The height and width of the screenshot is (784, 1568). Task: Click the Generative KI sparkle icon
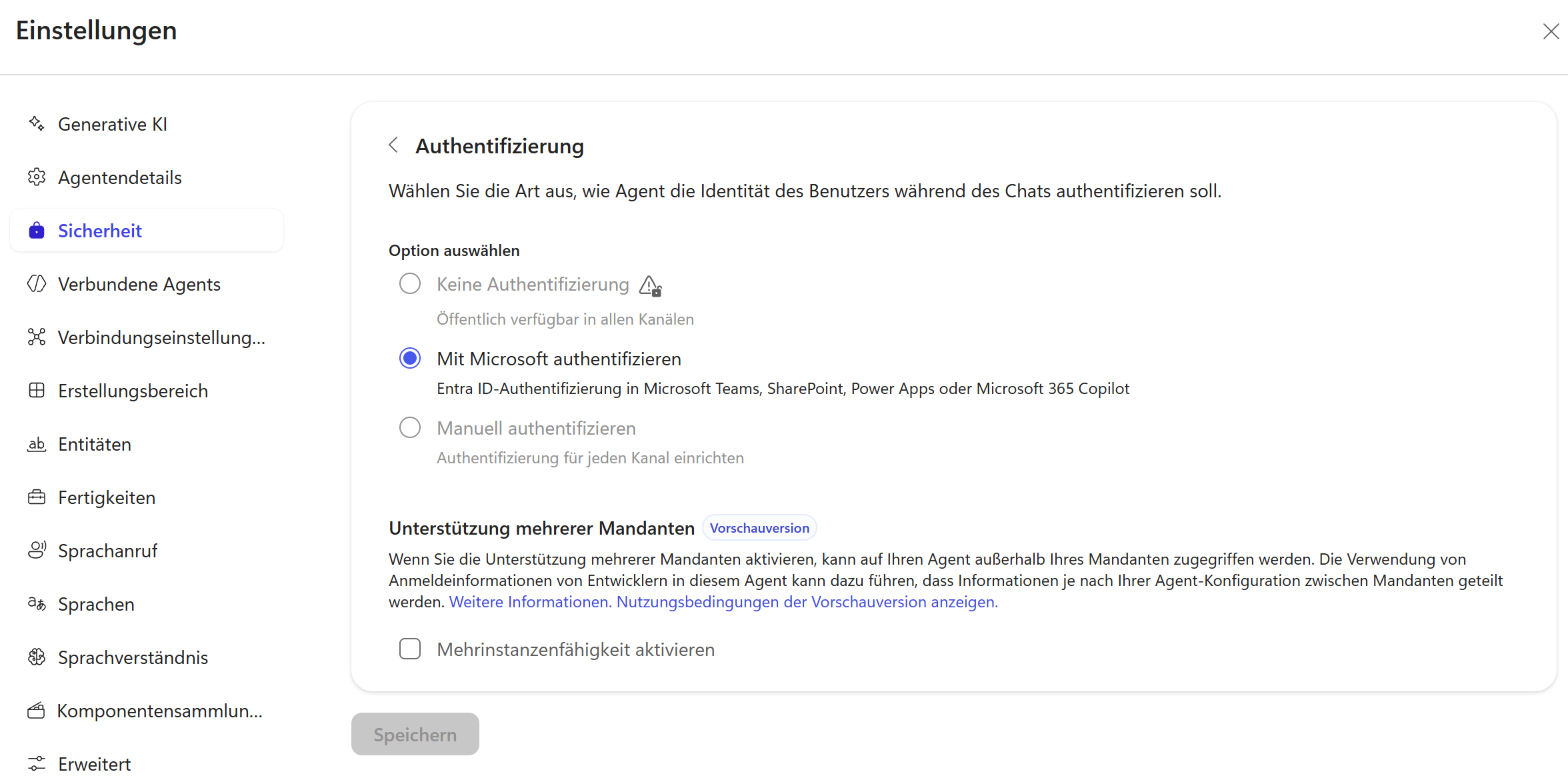click(37, 124)
